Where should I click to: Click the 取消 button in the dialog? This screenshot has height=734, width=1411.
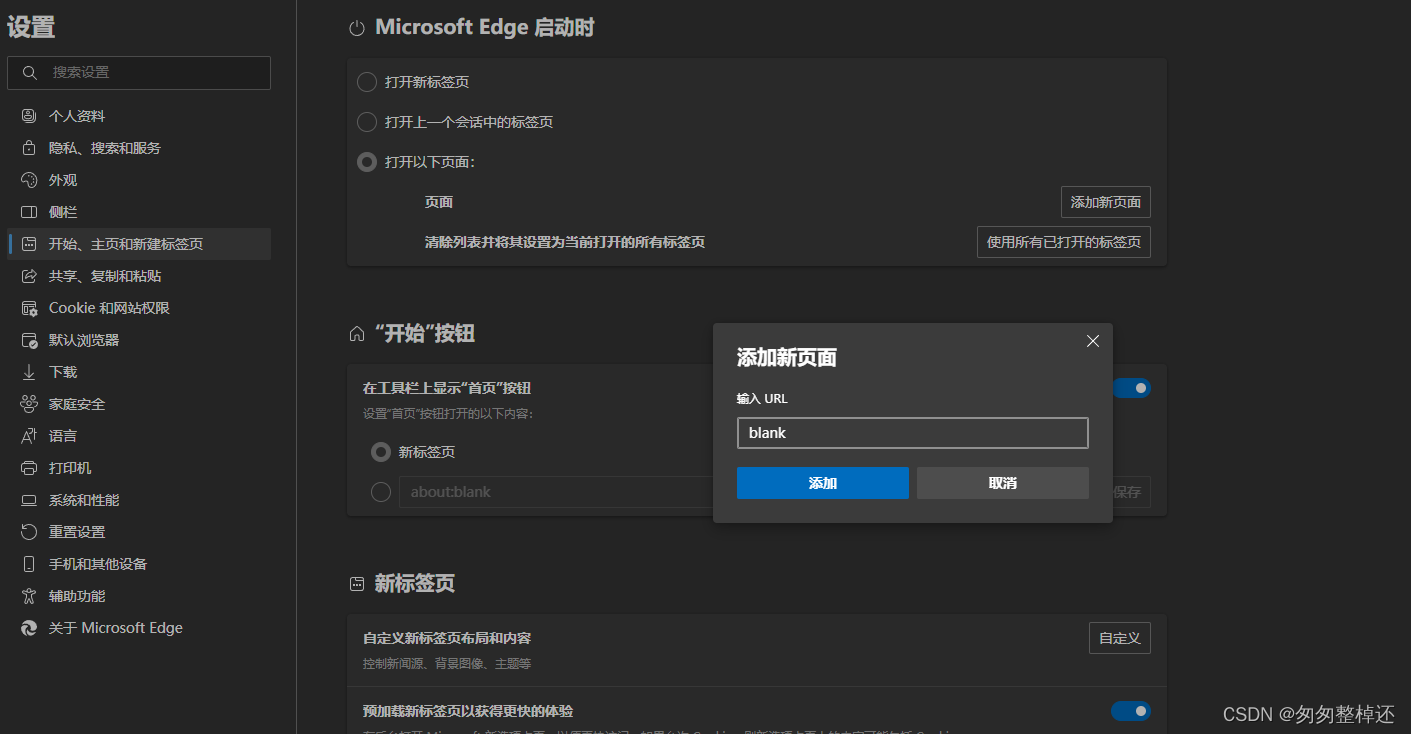pyautogui.click(x=1003, y=483)
